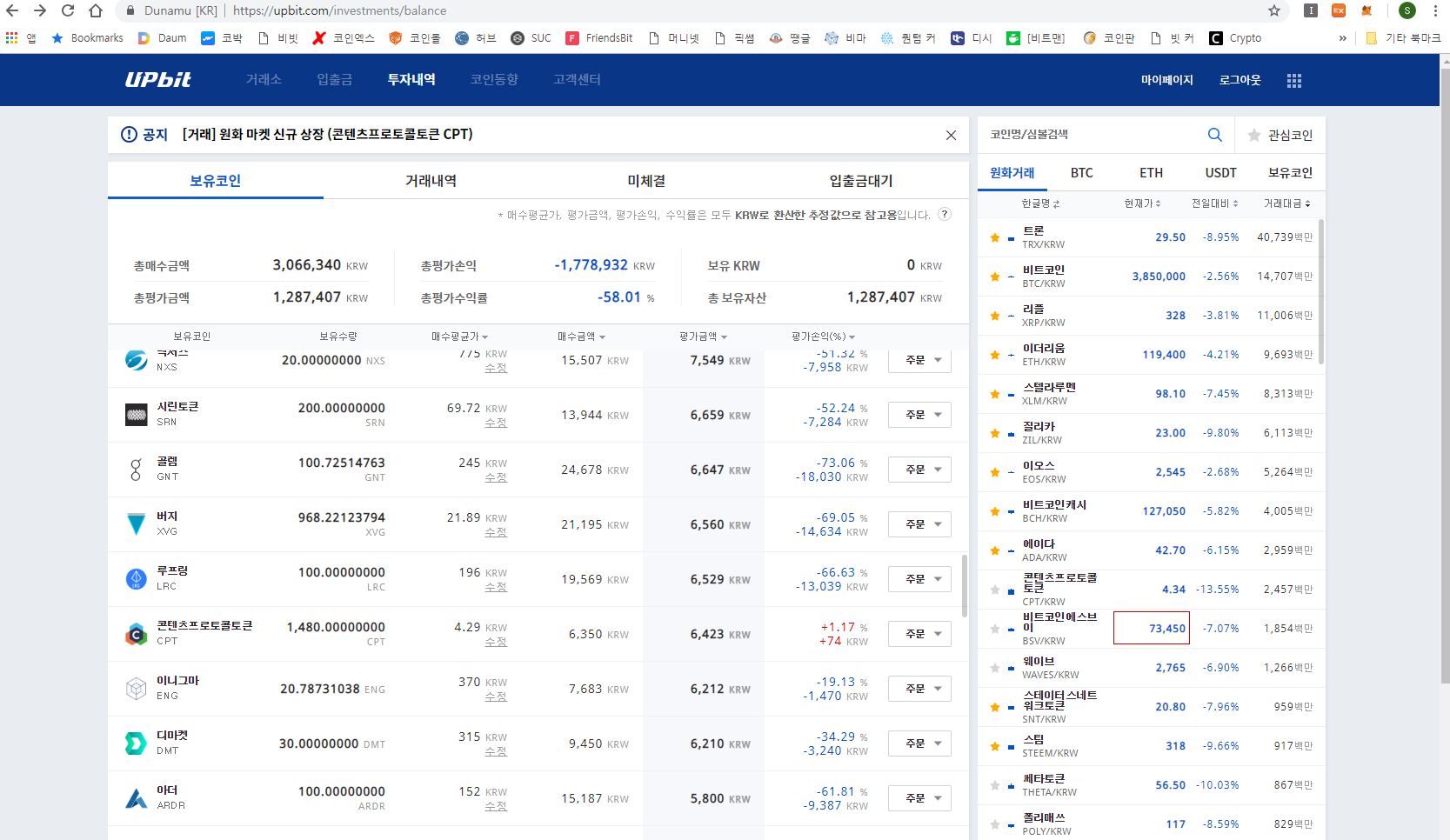Open the FriendsBit bookmark
1450x840 pixels.
pyautogui.click(x=599, y=38)
